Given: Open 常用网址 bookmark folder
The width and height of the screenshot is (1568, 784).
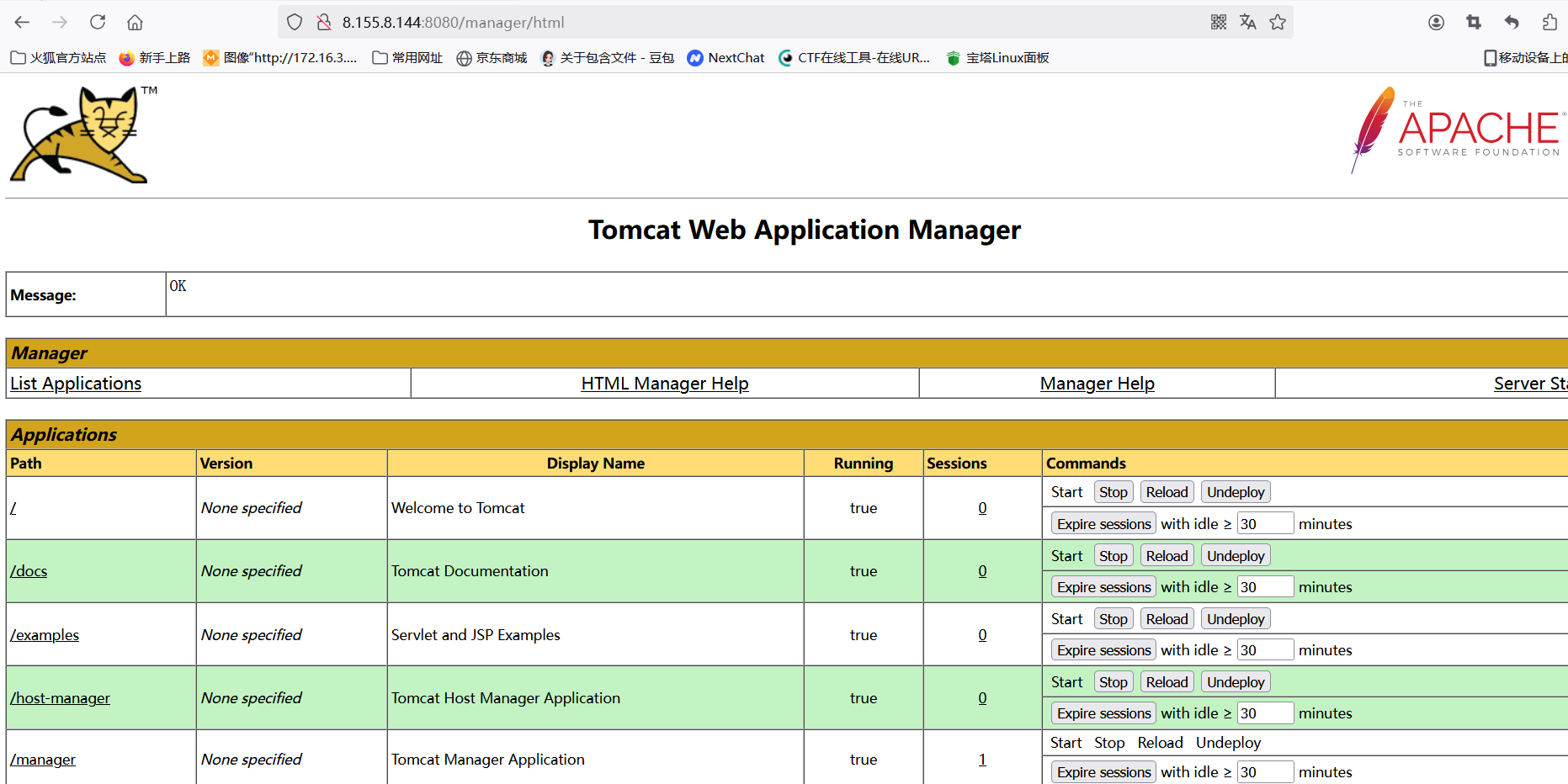Looking at the screenshot, I should click(407, 58).
